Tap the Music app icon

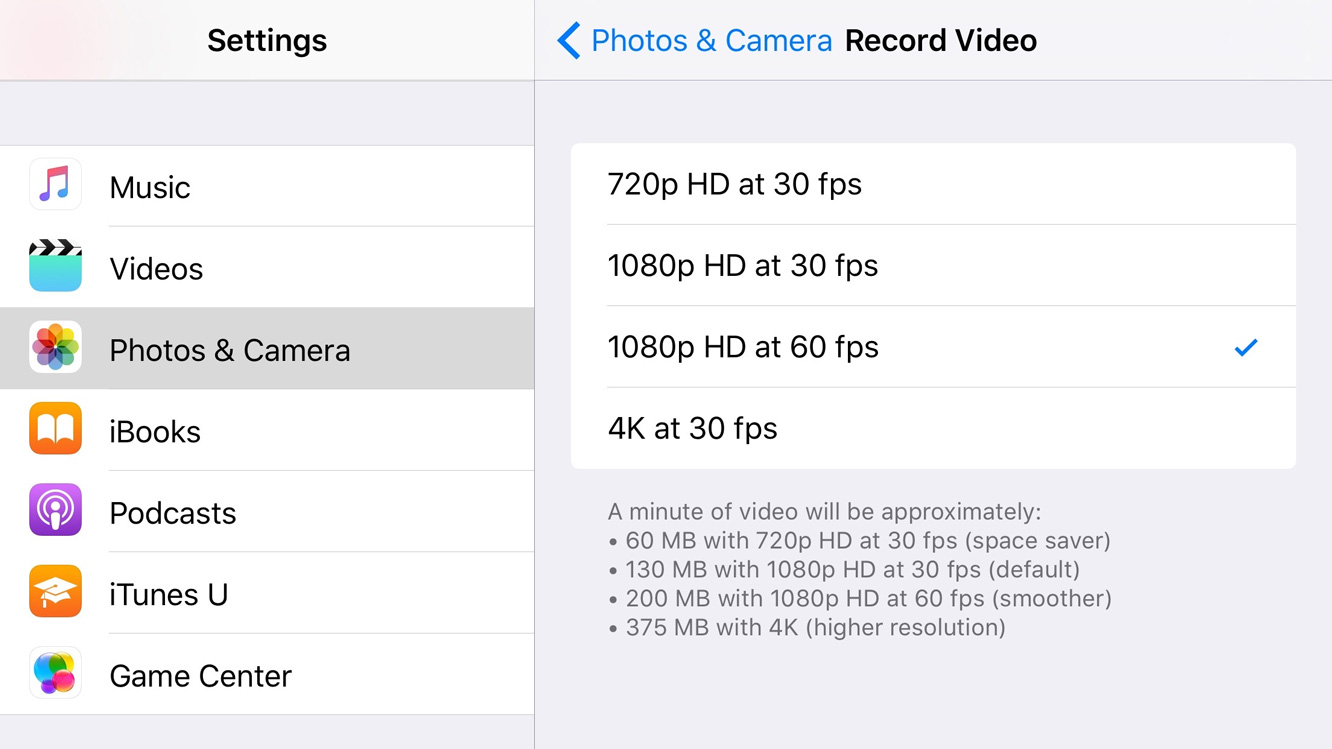click(55, 185)
